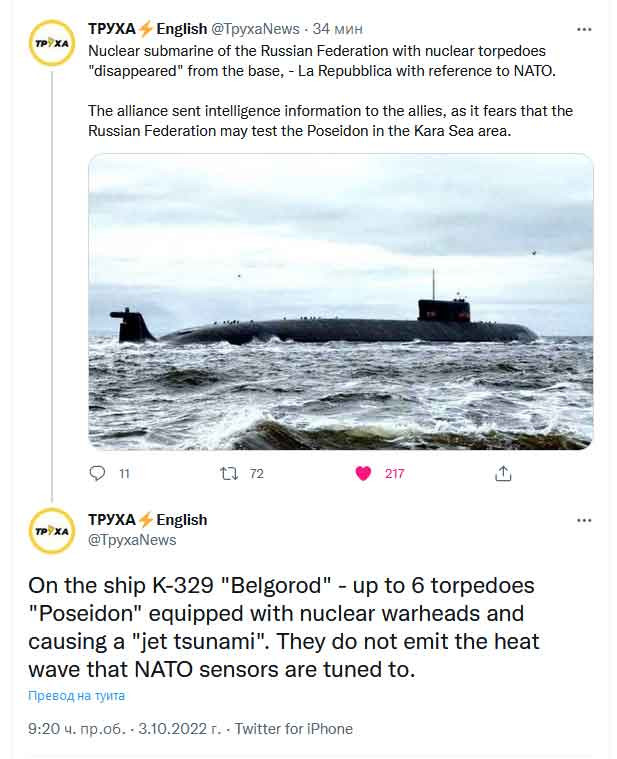Open more options on the top tweet
Image resolution: width=617 pixels, height=759 pixels.
(584, 29)
